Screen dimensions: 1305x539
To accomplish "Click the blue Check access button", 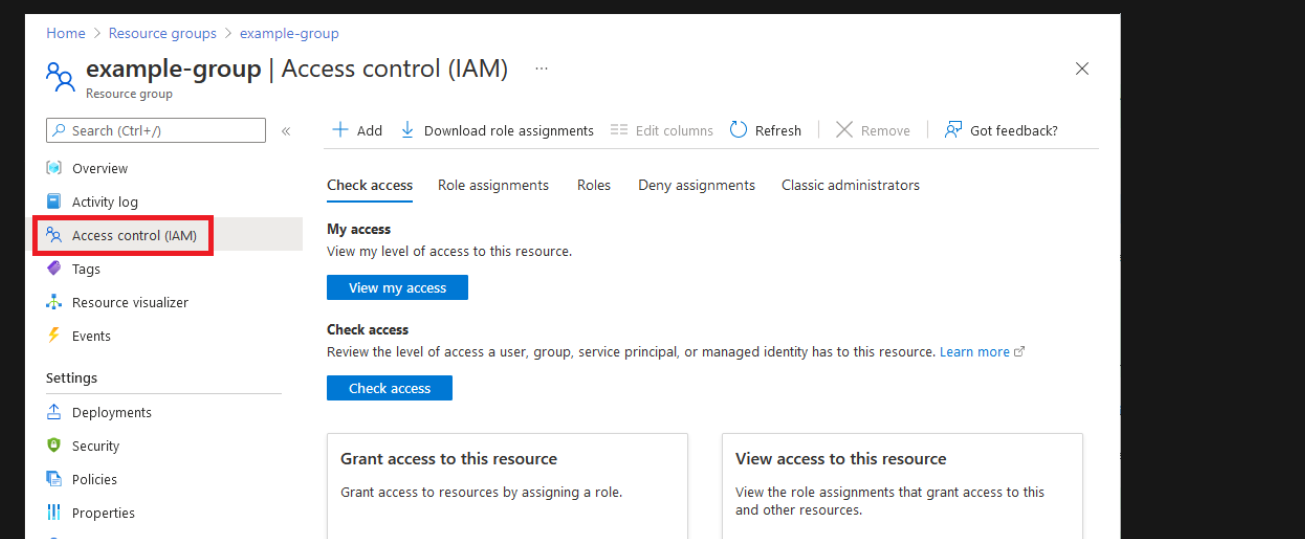I will [x=389, y=388].
